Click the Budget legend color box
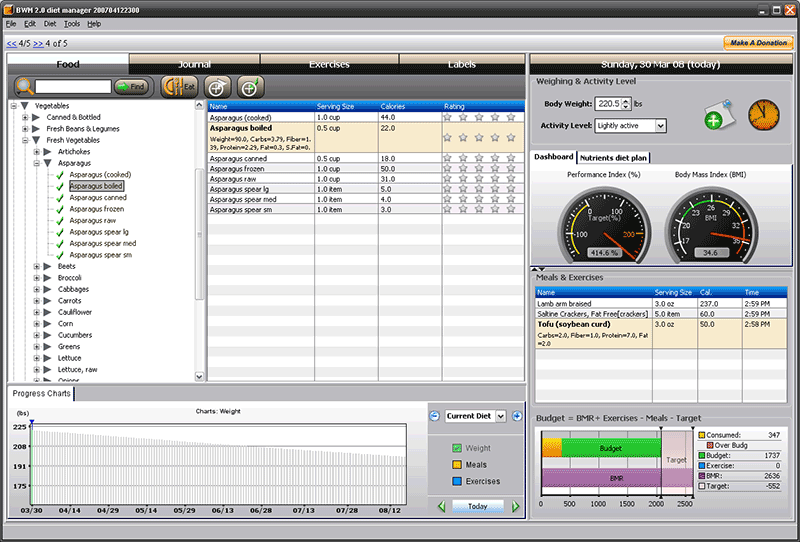This screenshot has width=800, height=542. 702,456
